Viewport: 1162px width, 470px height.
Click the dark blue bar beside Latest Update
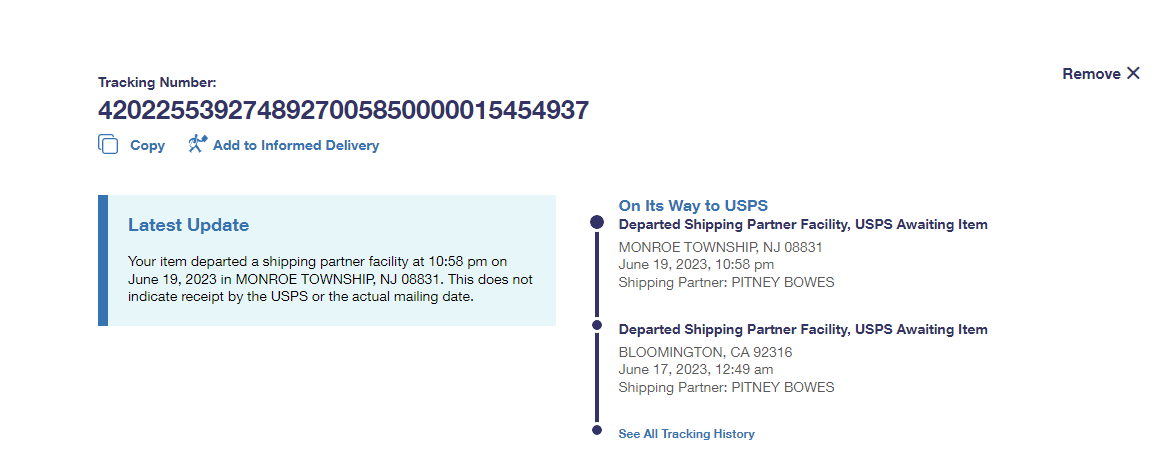(x=102, y=260)
